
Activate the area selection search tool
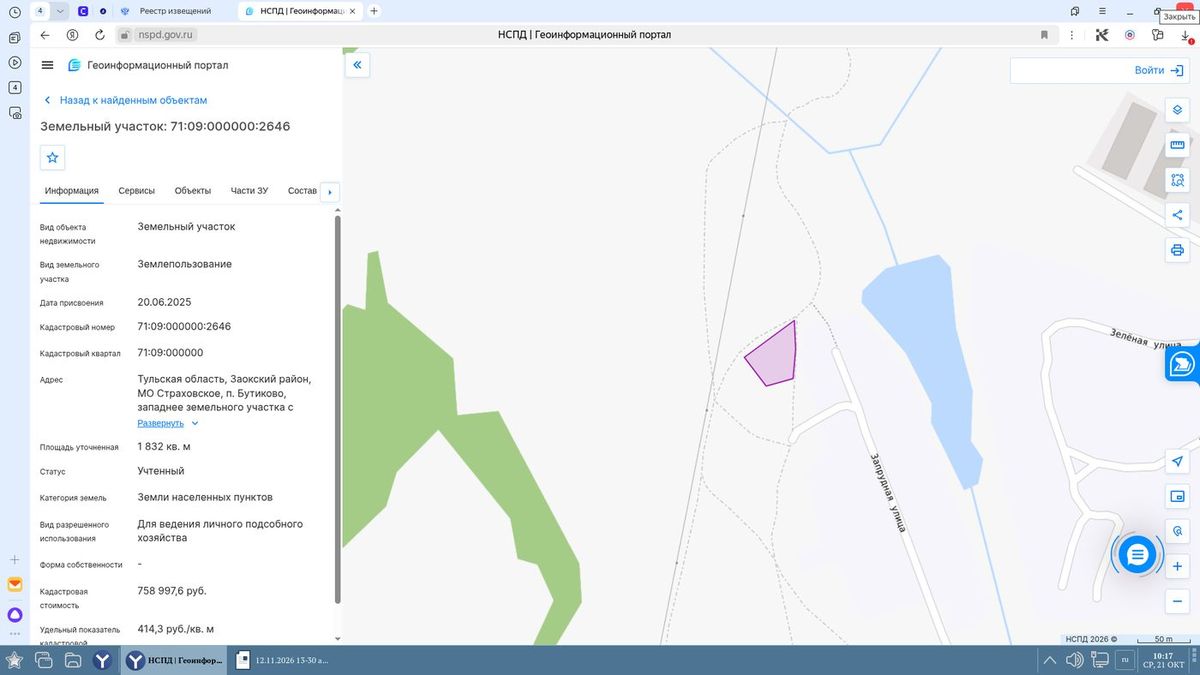(x=1177, y=181)
